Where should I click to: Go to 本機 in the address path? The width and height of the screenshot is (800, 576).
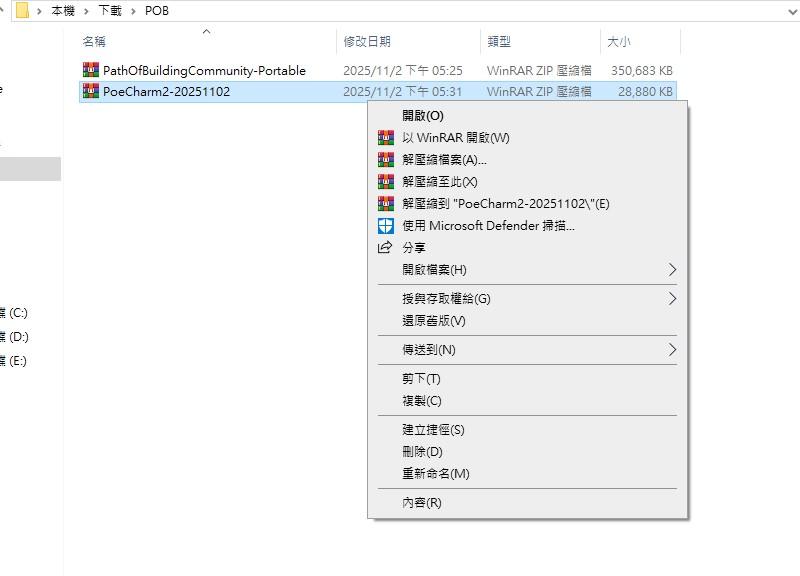click(x=63, y=11)
